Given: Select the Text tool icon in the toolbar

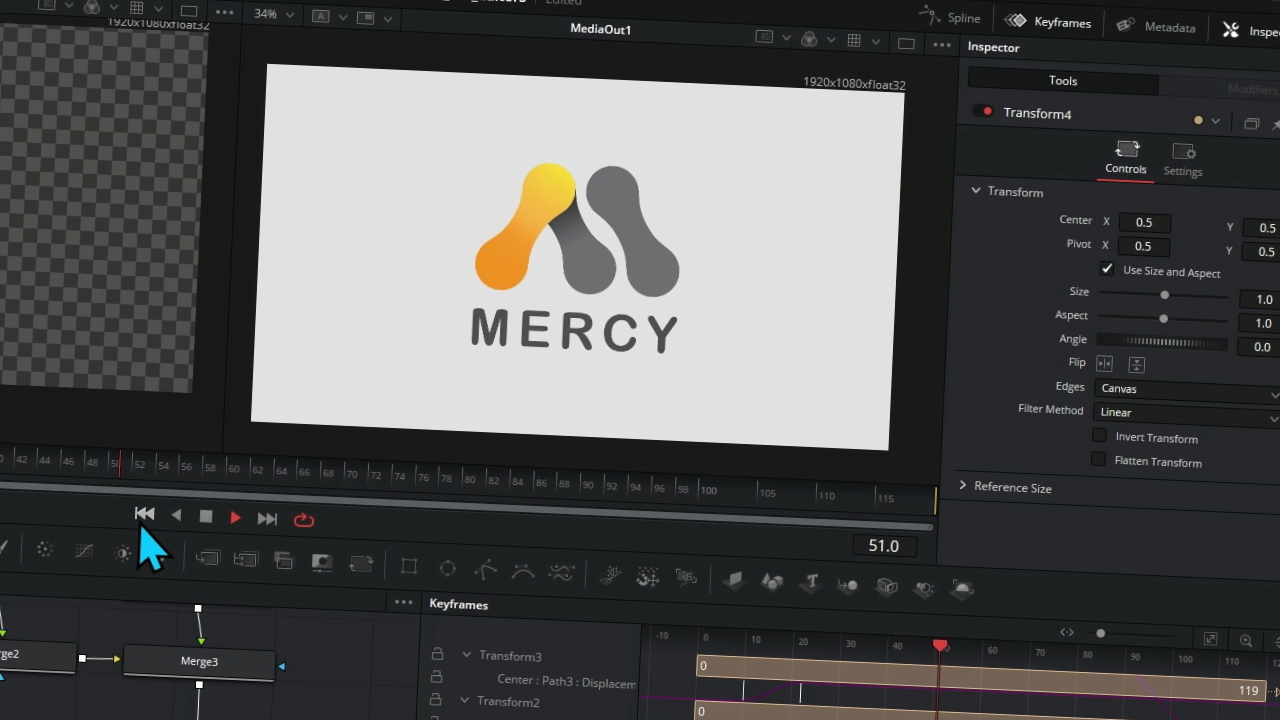Looking at the screenshot, I should tap(811, 582).
